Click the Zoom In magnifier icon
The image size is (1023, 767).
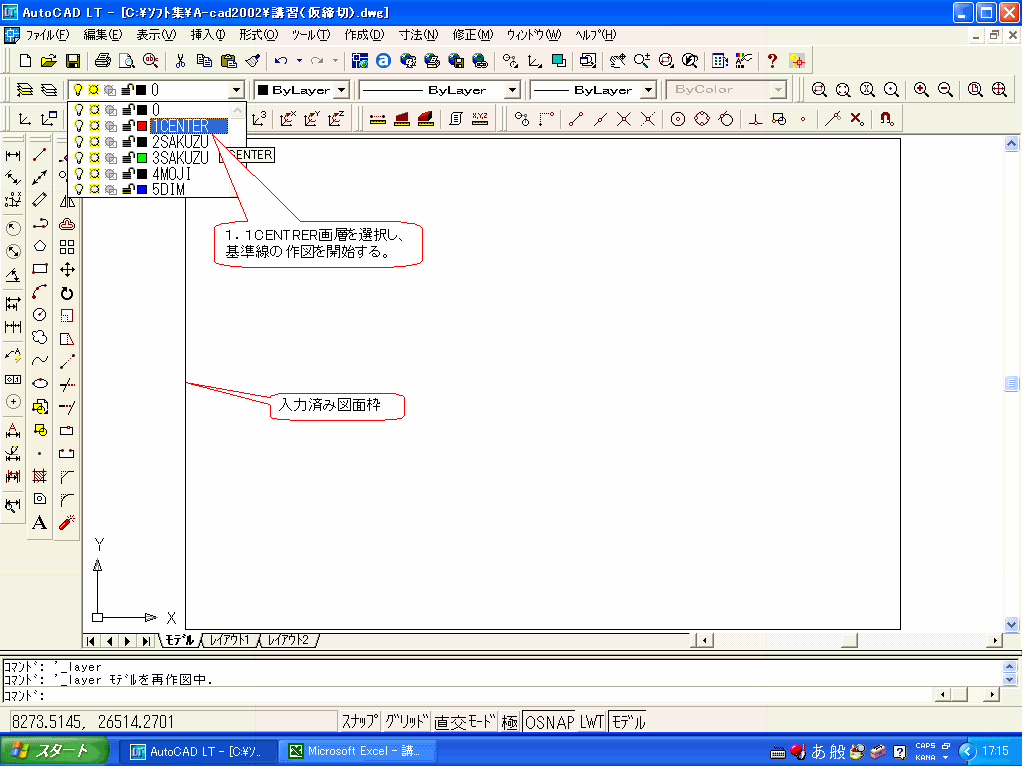pos(921,89)
